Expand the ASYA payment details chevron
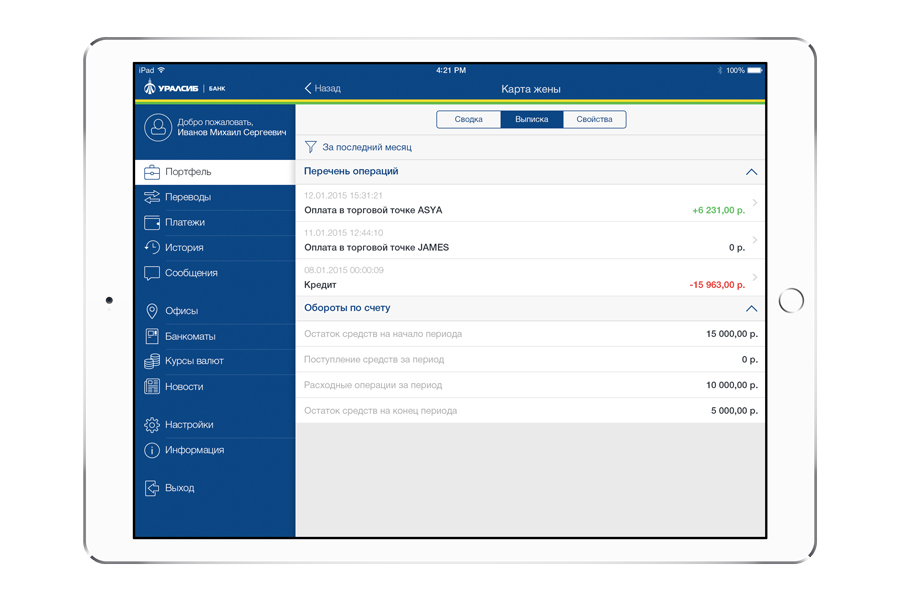900x600 pixels. (754, 203)
